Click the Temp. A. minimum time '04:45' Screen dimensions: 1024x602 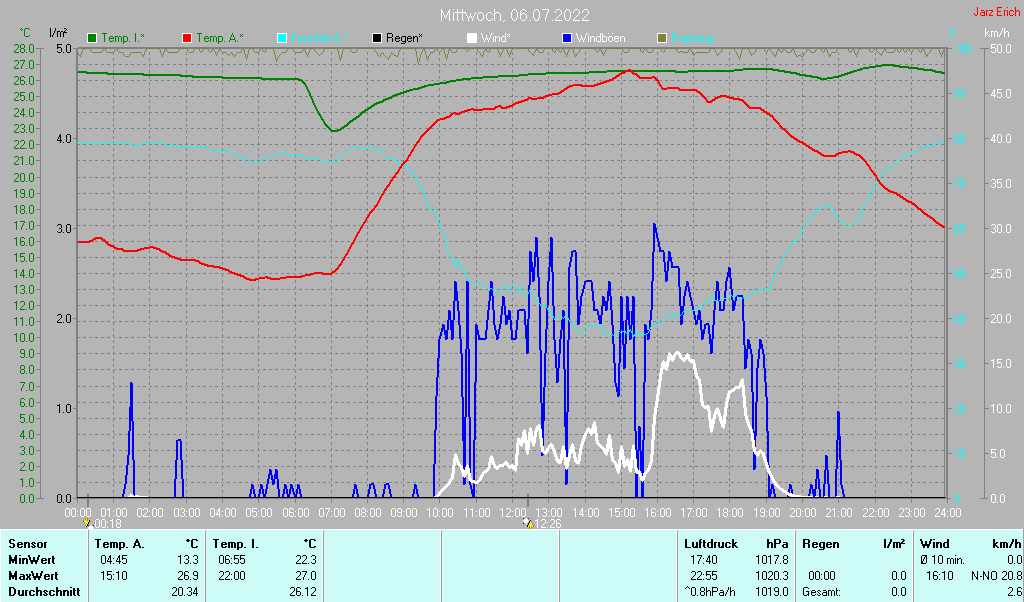coord(114,560)
